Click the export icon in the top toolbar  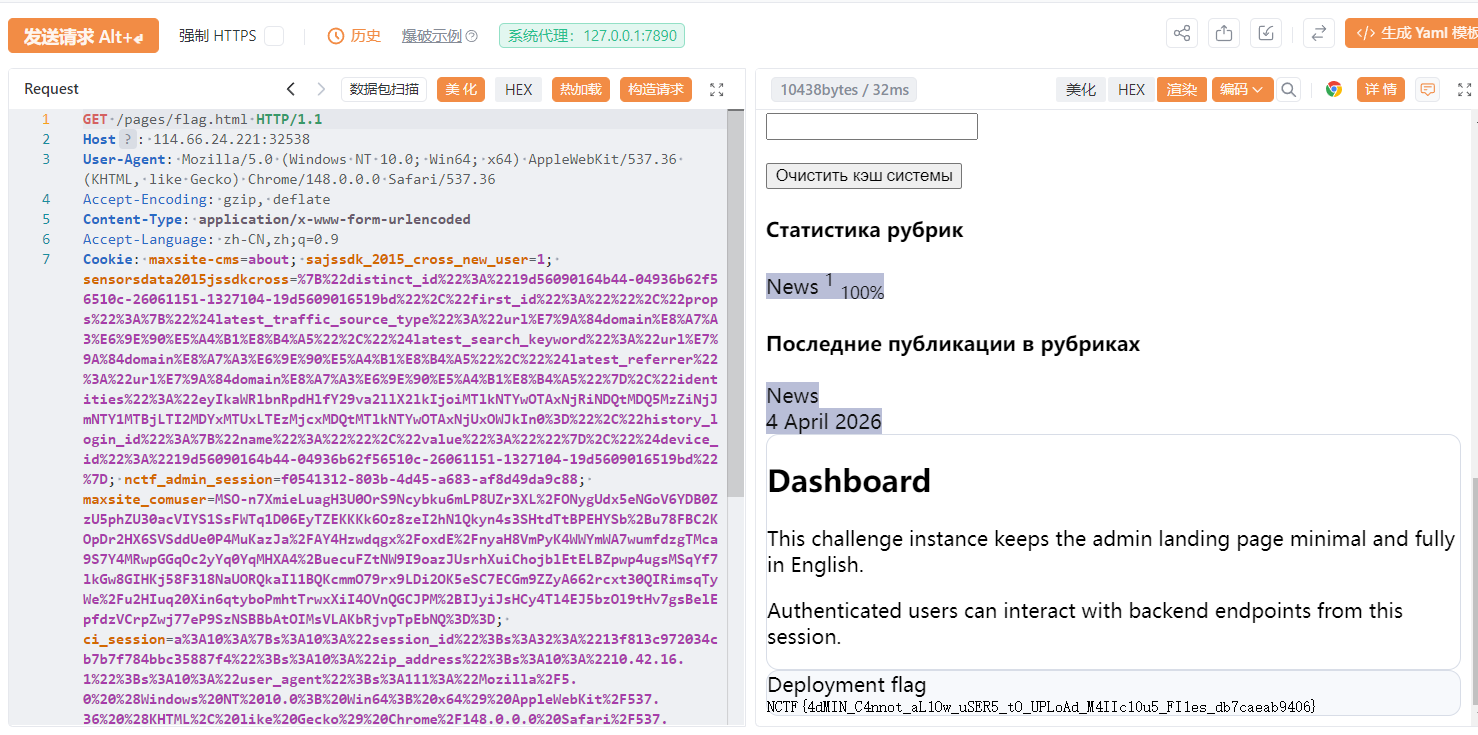point(1224,34)
